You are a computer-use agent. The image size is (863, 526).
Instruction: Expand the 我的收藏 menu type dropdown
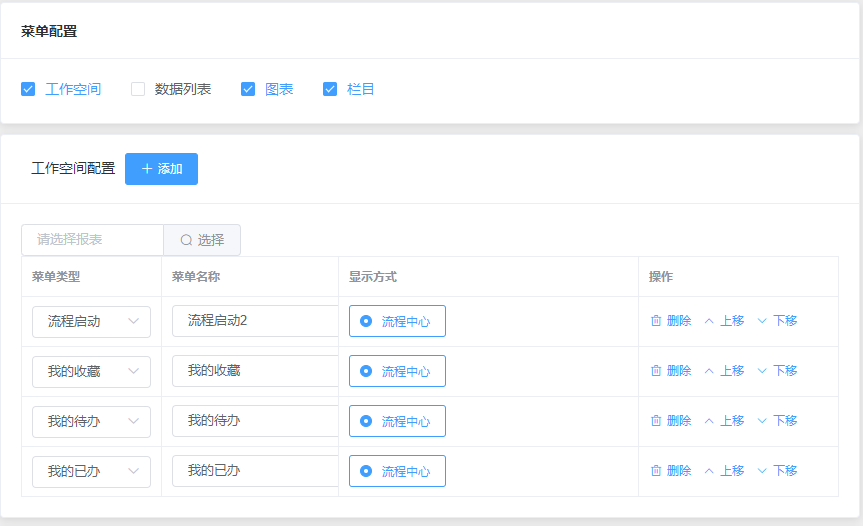(x=91, y=371)
